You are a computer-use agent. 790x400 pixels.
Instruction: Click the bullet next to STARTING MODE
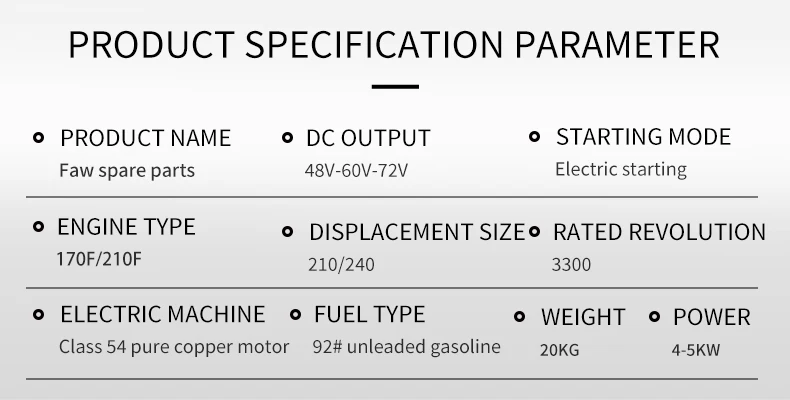pyautogui.click(x=535, y=137)
